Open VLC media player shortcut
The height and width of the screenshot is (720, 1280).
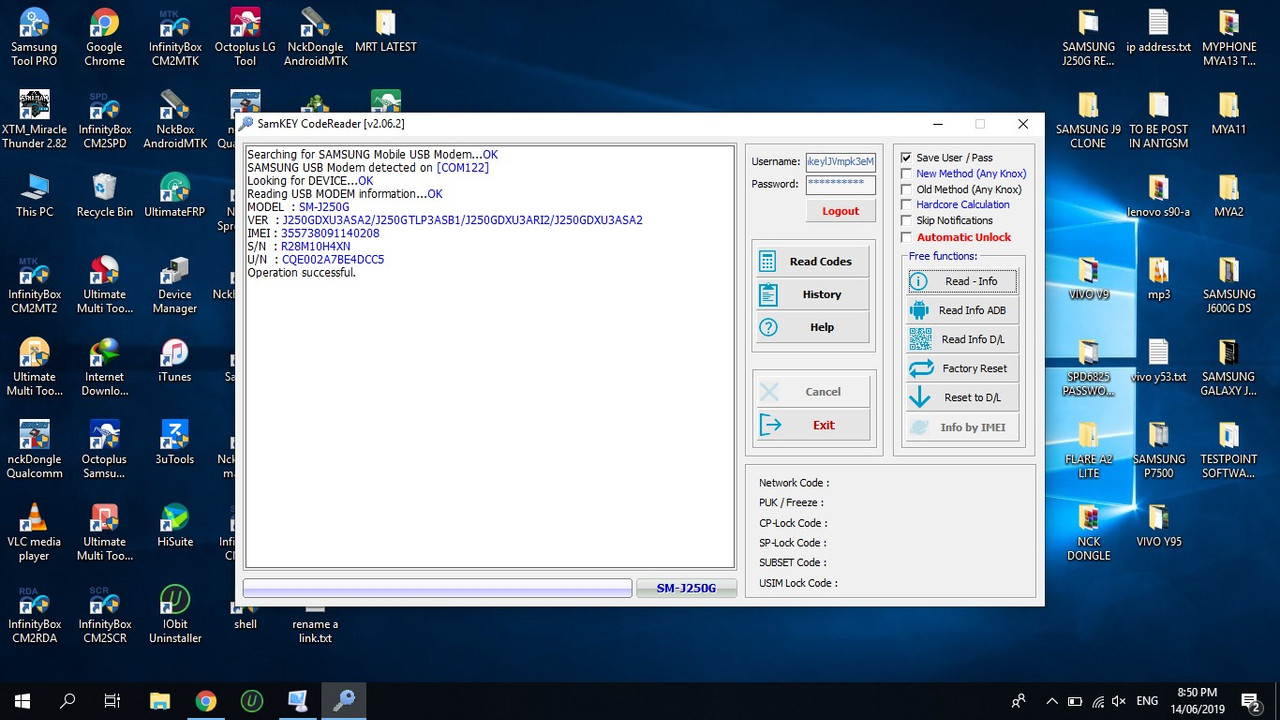coord(34,532)
